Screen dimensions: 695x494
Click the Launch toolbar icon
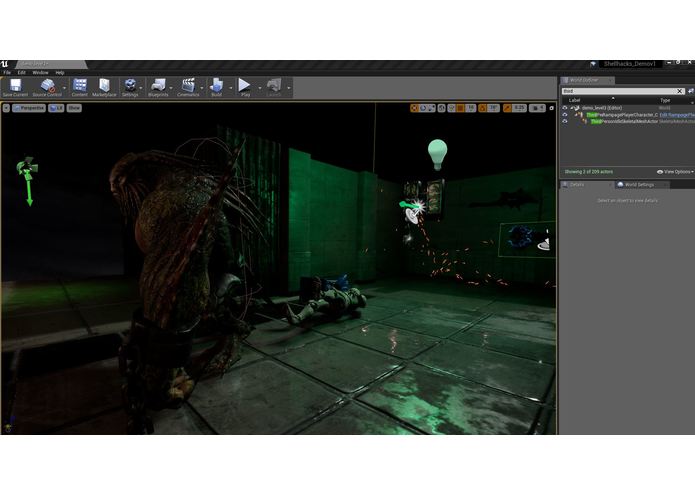click(x=274, y=87)
